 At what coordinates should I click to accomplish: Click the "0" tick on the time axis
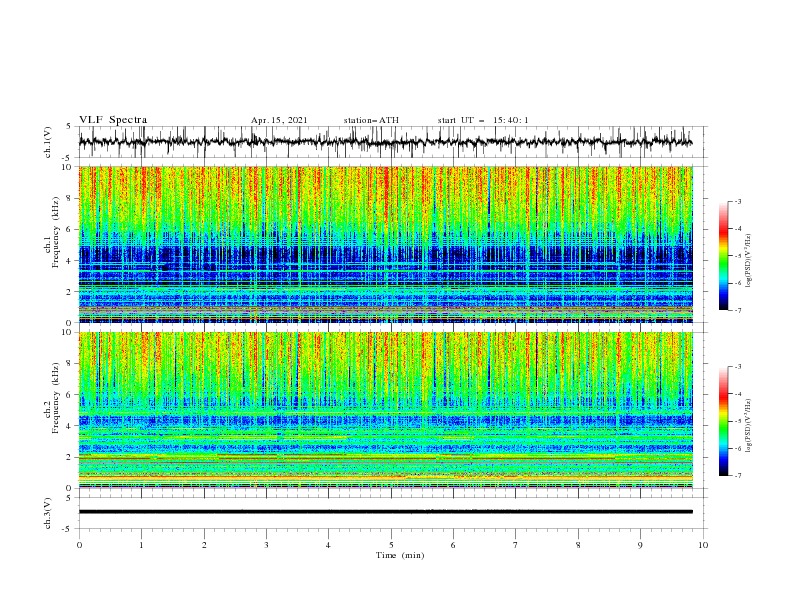[79, 545]
